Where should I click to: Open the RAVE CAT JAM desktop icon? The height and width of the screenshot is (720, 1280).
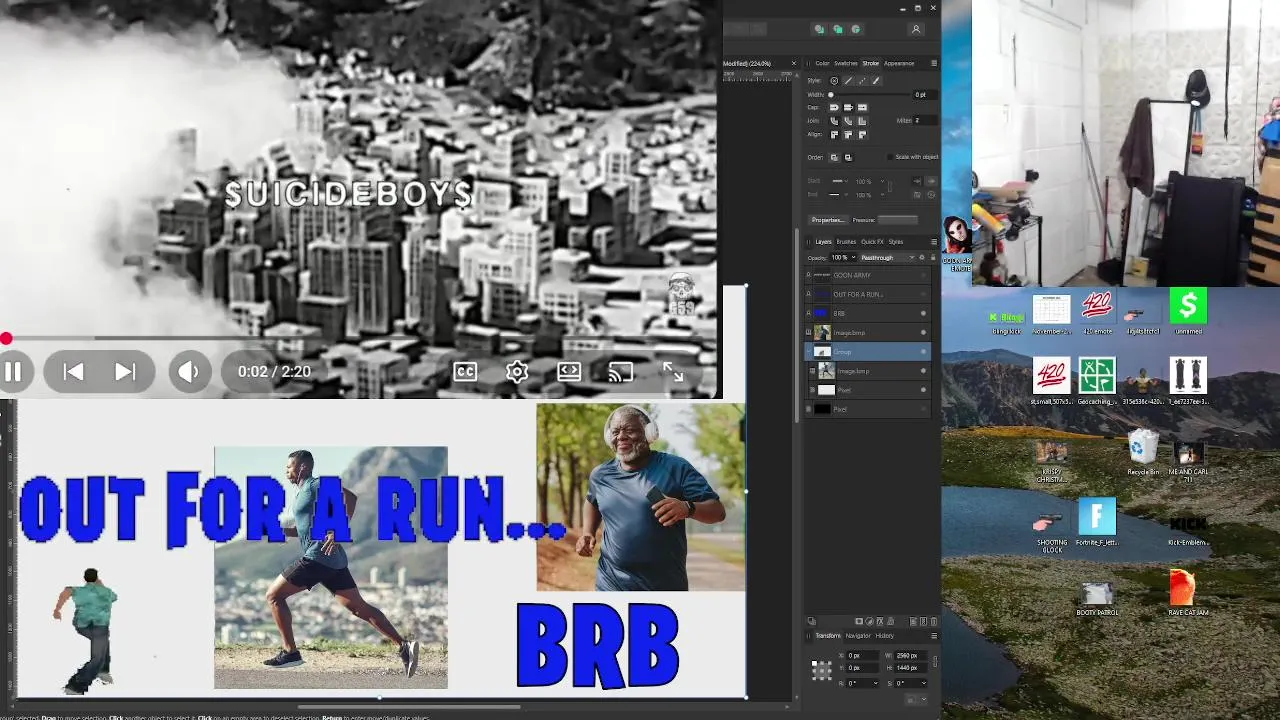(1187, 592)
